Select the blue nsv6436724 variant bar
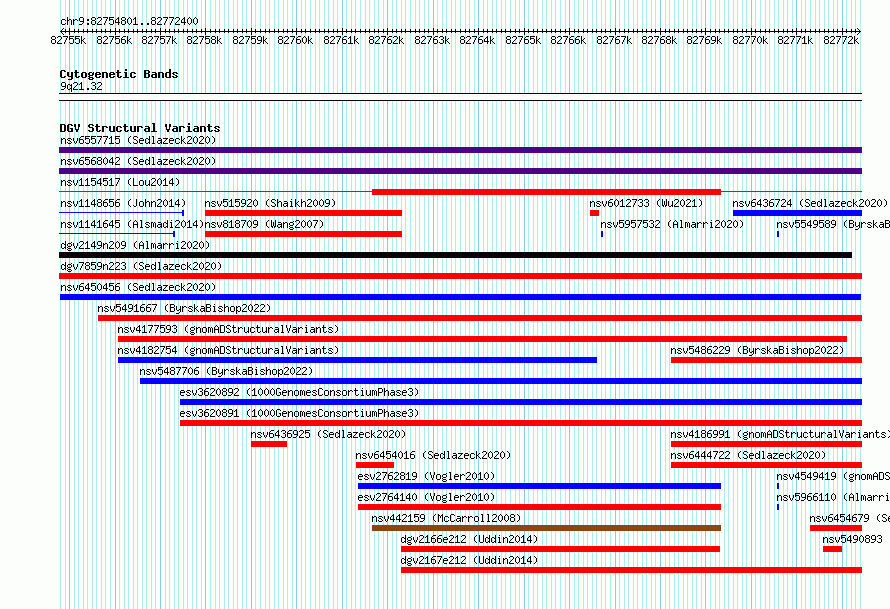This screenshot has height=609, width=890. (x=797, y=213)
